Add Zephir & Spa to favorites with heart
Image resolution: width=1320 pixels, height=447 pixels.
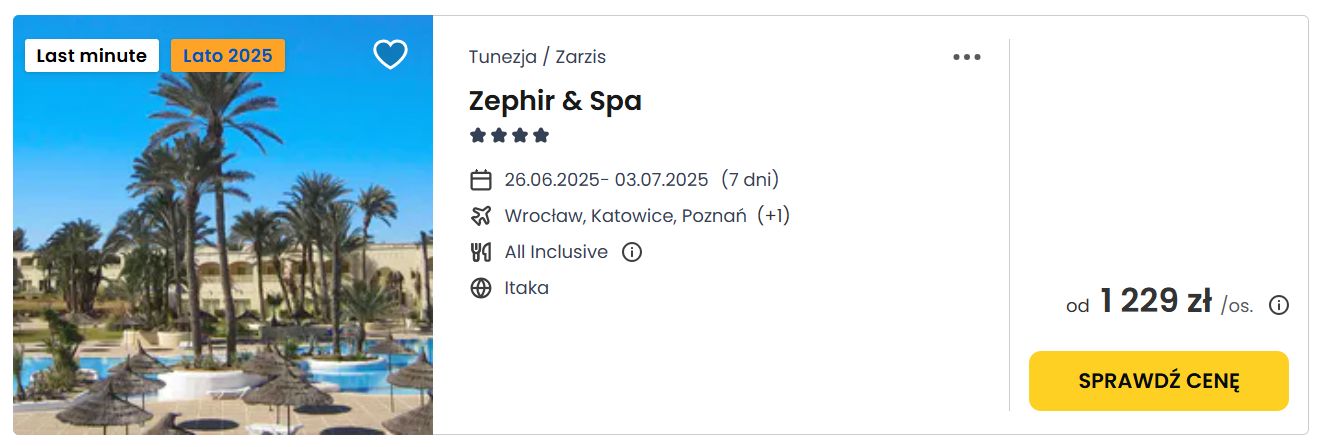coord(390,54)
